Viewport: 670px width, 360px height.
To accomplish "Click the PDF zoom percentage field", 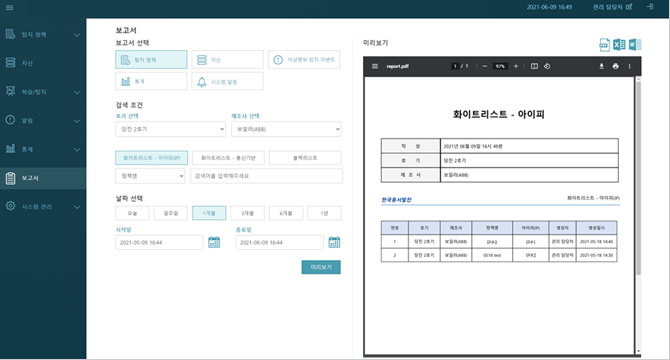I will [x=500, y=66].
